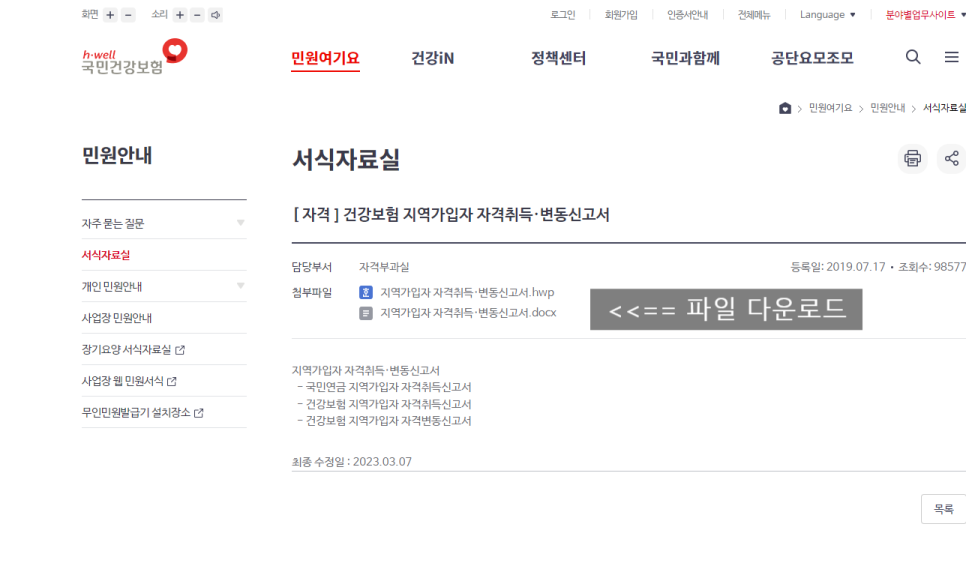Download 지역가입자 자격취득·변동신고서.docx file
966x572 pixels.
[x=468, y=313]
